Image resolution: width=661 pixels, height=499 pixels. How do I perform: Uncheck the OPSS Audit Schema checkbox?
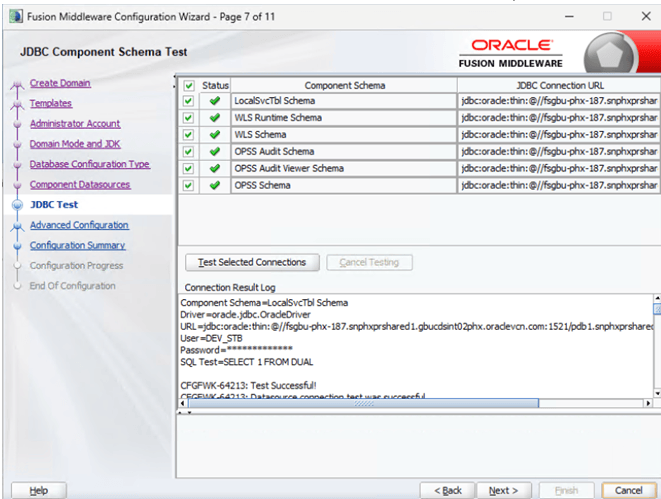coord(188,152)
